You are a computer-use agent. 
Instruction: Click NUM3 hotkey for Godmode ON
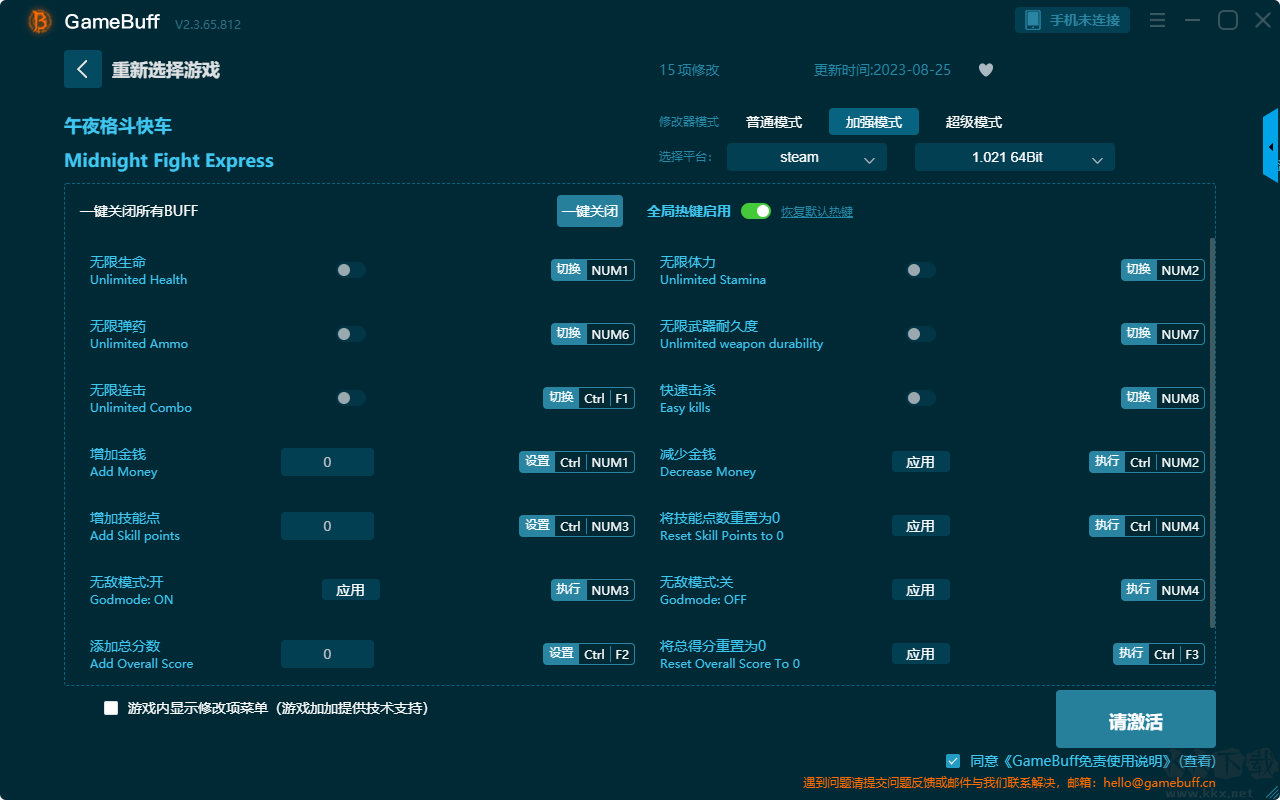point(593,590)
